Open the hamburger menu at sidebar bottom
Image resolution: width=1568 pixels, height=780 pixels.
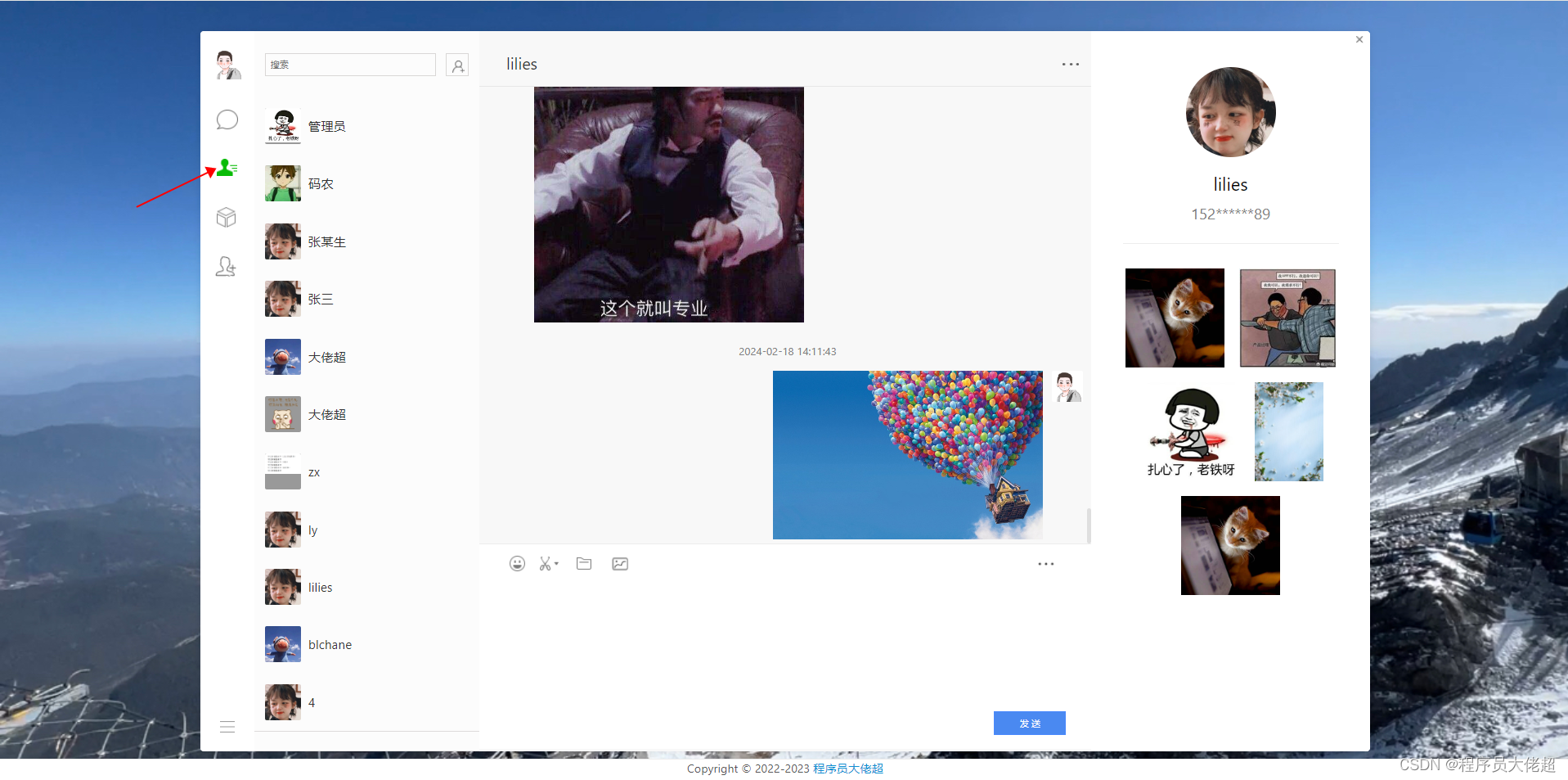[x=227, y=727]
